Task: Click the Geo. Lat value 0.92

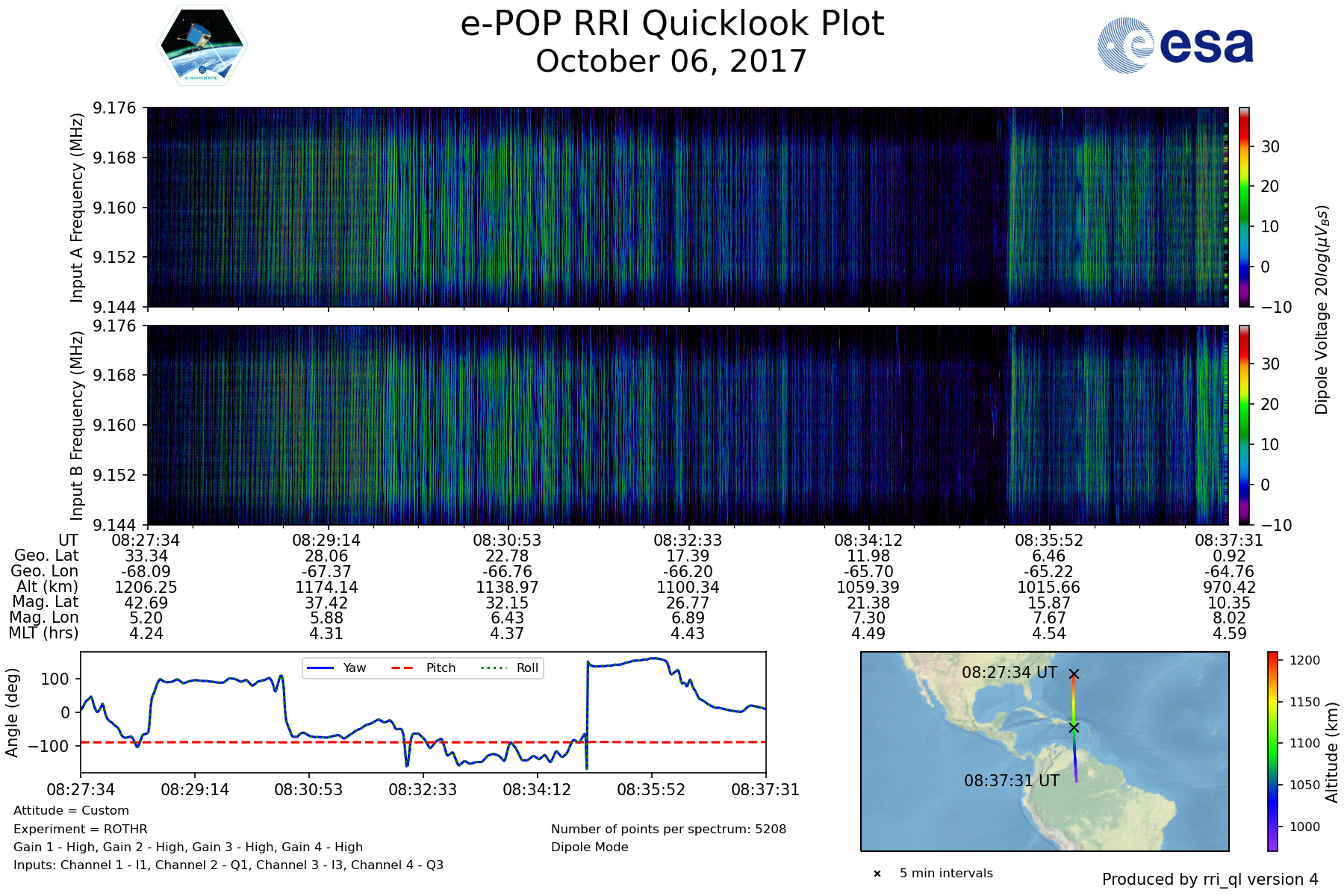Action: pyautogui.click(x=1230, y=556)
